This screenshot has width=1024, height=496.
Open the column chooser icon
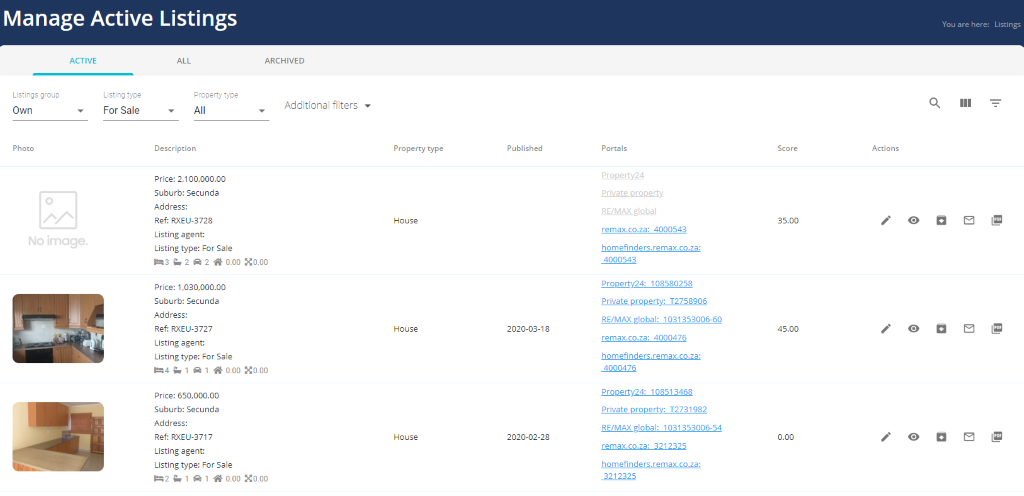click(965, 103)
